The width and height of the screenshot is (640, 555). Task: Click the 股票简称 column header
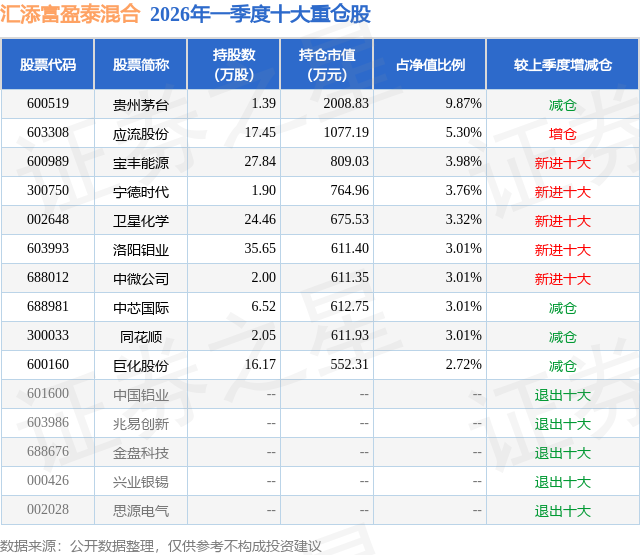point(141,64)
